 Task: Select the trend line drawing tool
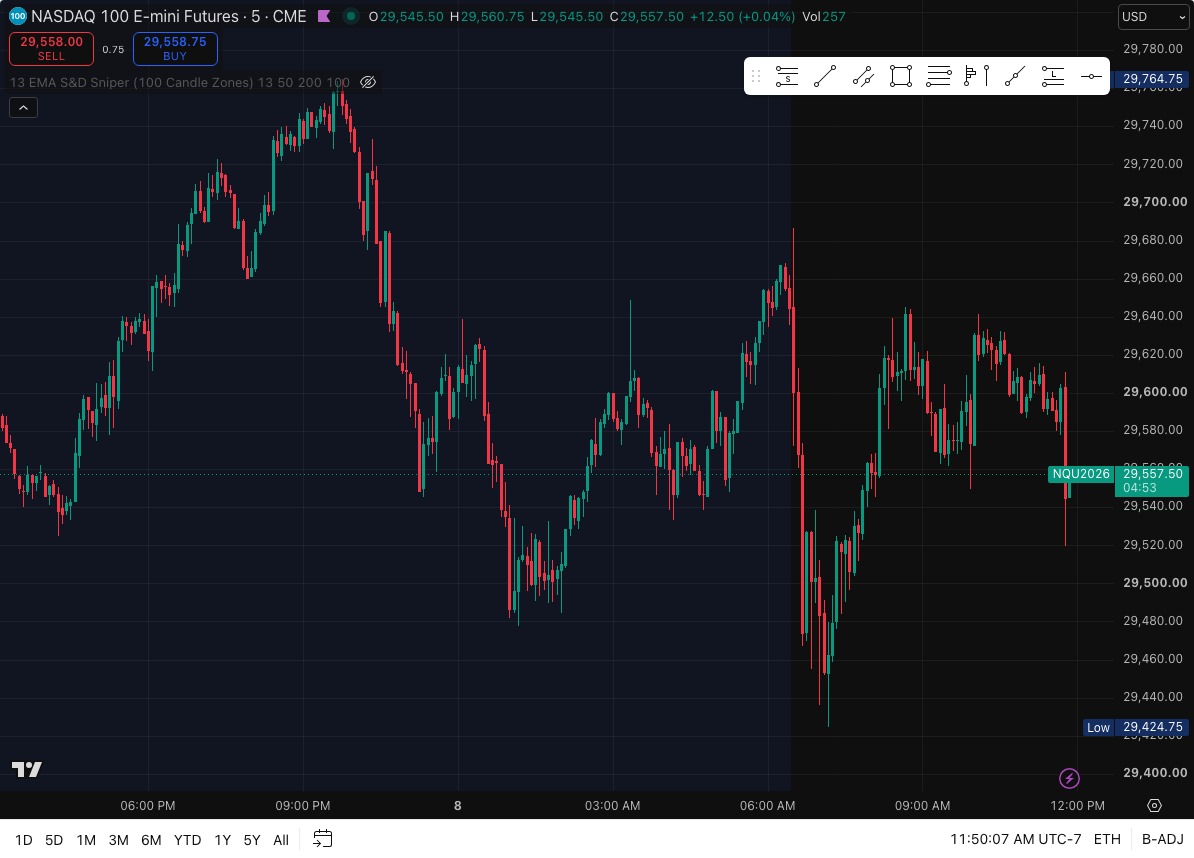point(825,76)
